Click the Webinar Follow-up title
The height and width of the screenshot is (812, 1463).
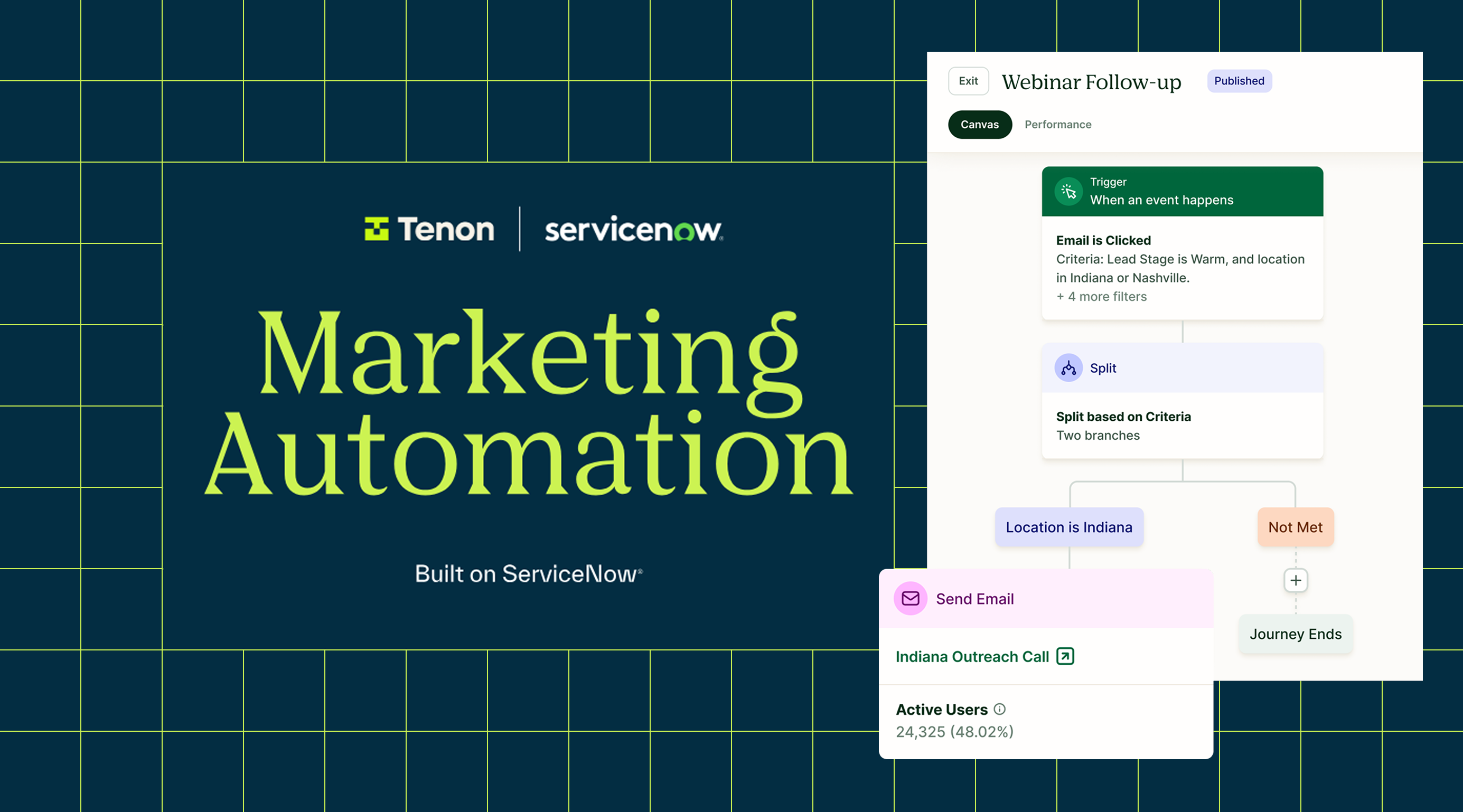(1091, 82)
